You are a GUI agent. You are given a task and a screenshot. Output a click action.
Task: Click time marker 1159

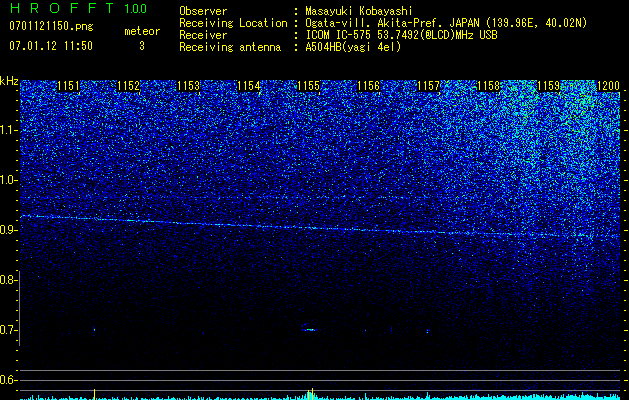(x=548, y=86)
